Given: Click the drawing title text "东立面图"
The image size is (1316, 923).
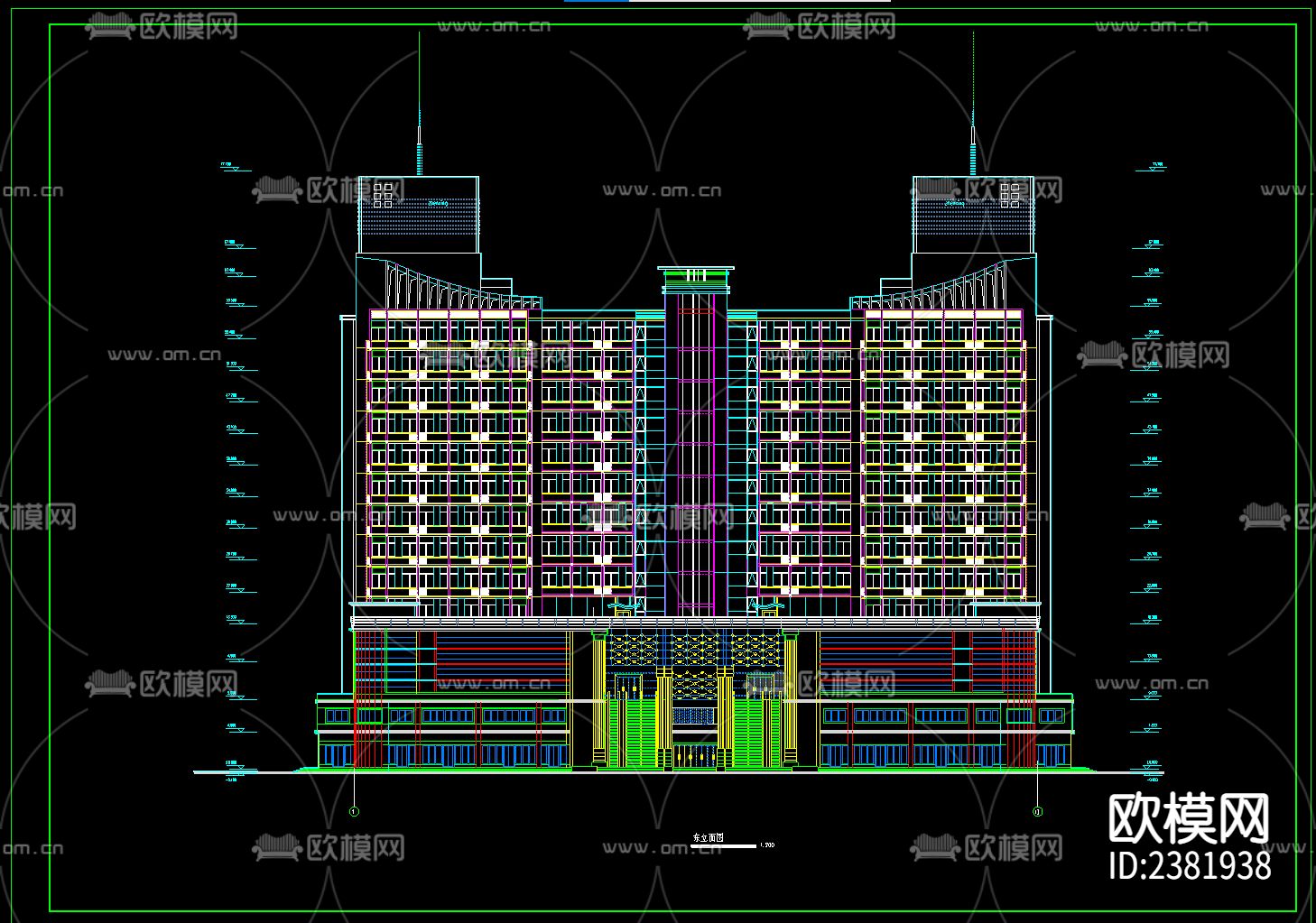Looking at the screenshot, I should point(709,838).
